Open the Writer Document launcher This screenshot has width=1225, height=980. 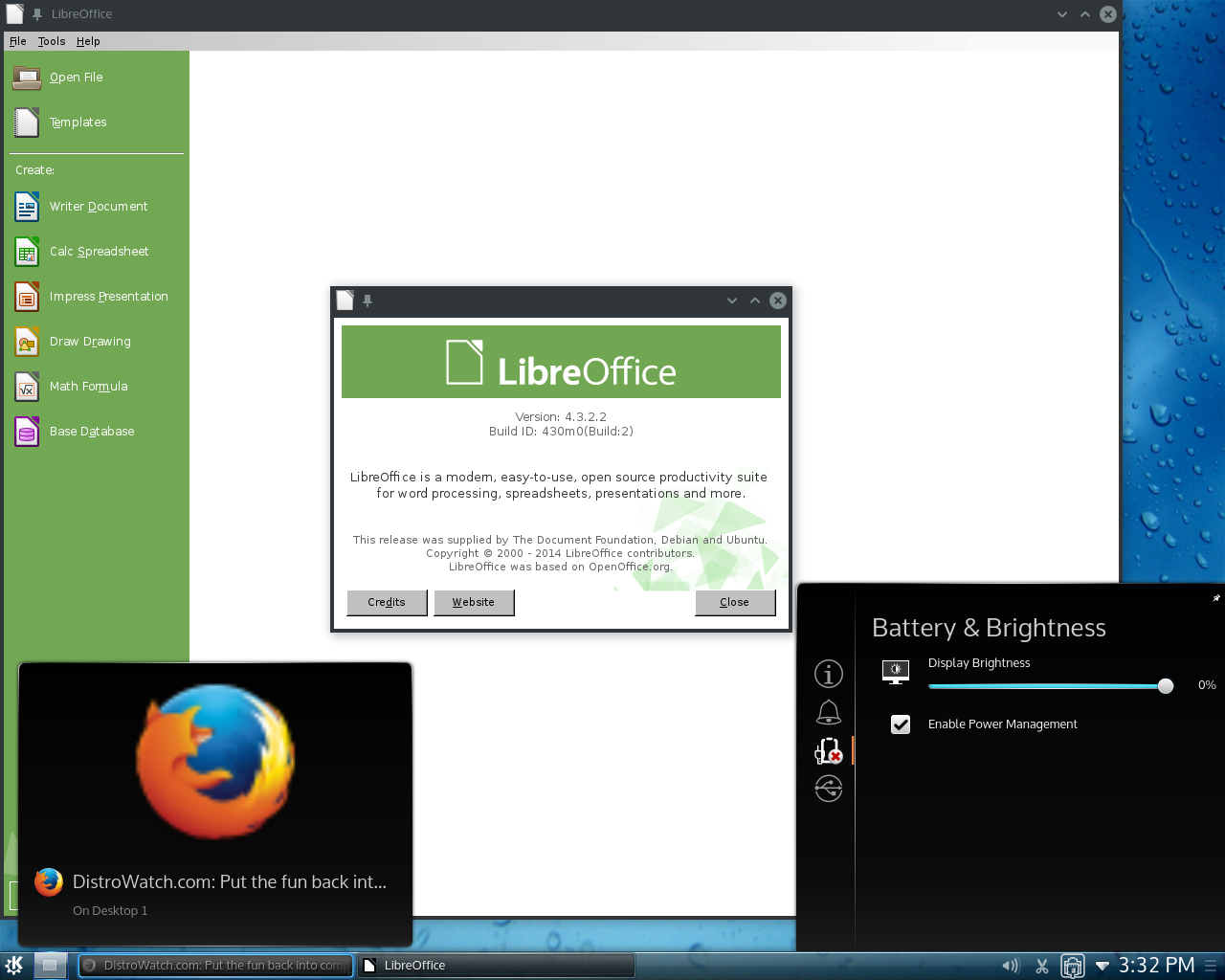click(81, 207)
